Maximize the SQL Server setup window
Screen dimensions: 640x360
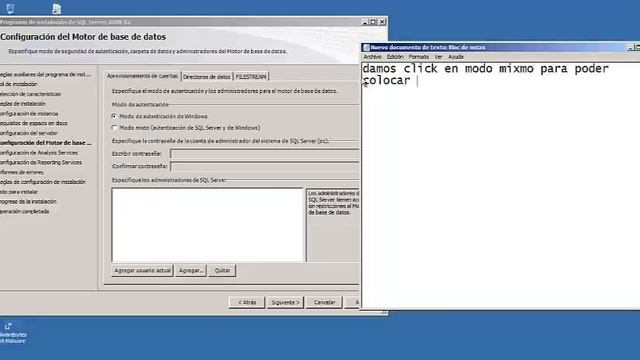(373, 22)
